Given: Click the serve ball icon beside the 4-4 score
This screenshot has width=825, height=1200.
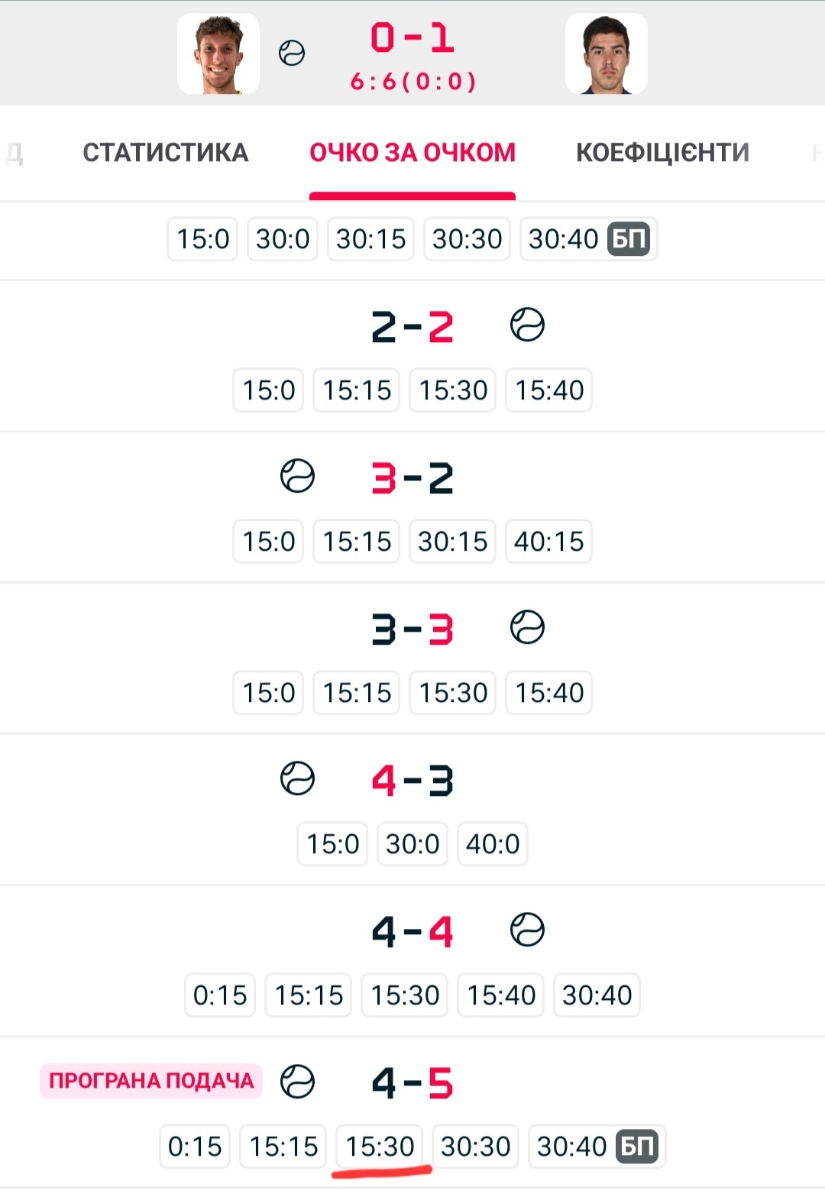Looking at the screenshot, I should coord(527,931).
